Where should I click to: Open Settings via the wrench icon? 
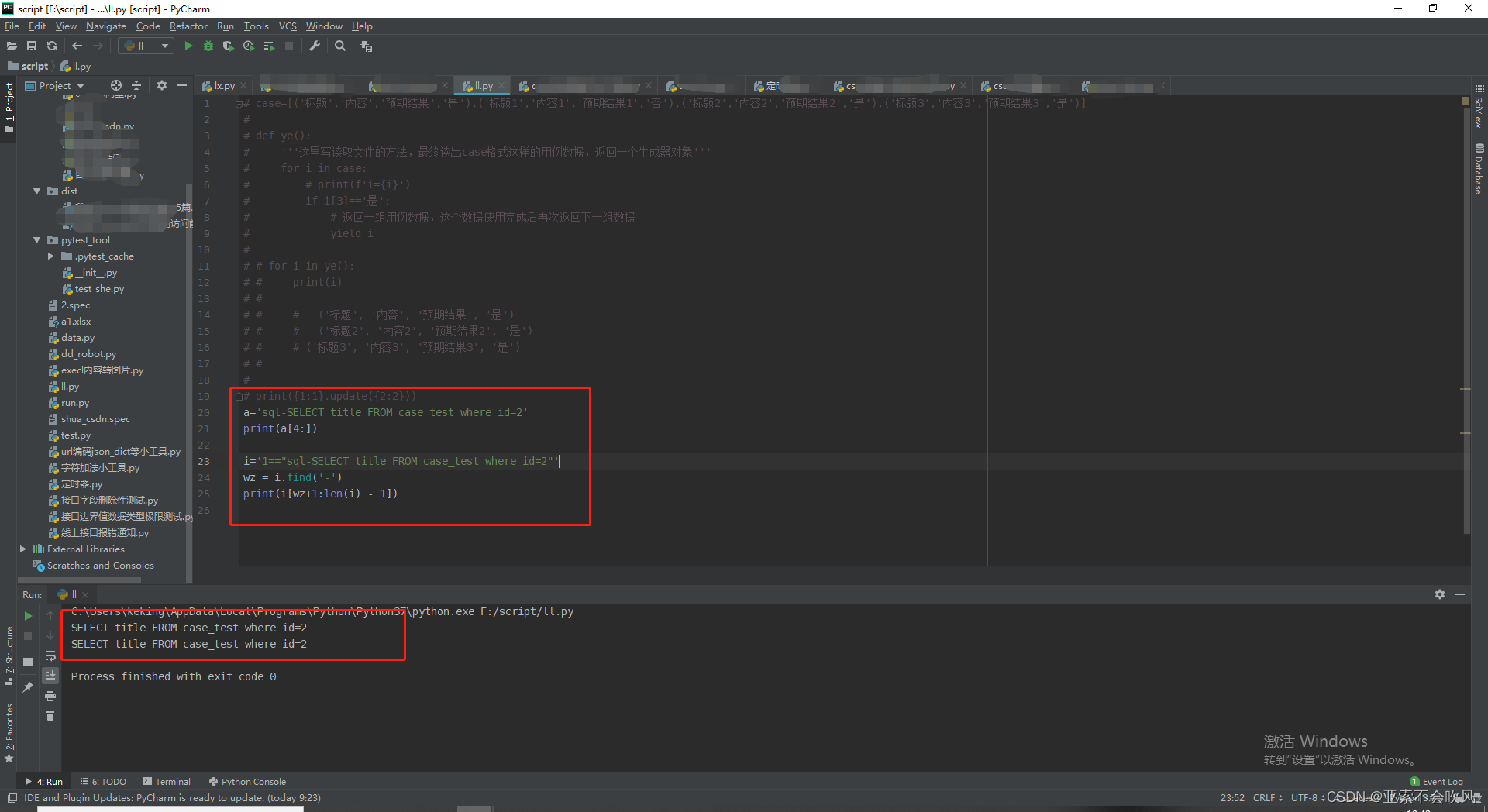[x=315, y=46]
